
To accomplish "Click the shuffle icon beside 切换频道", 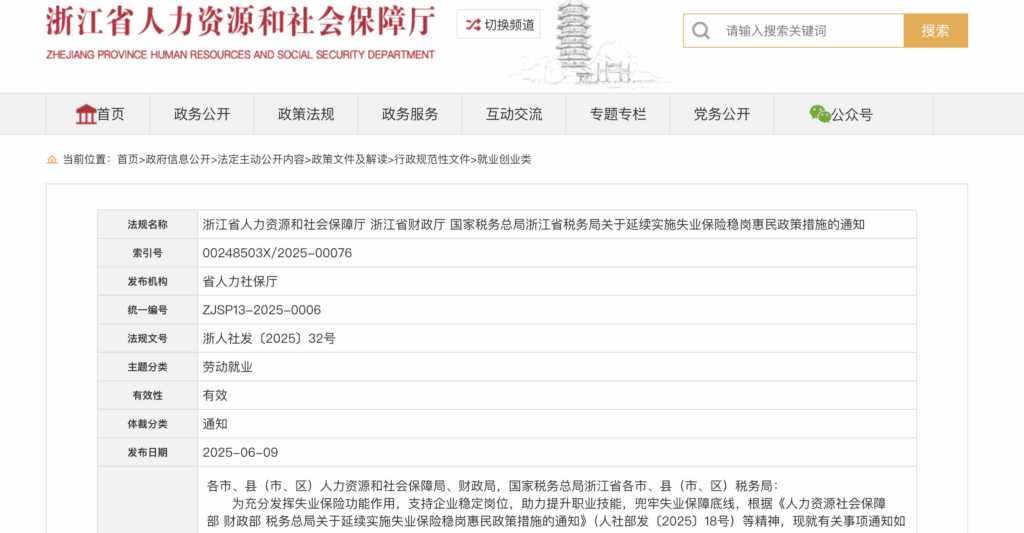I will [x=473, y=25].
